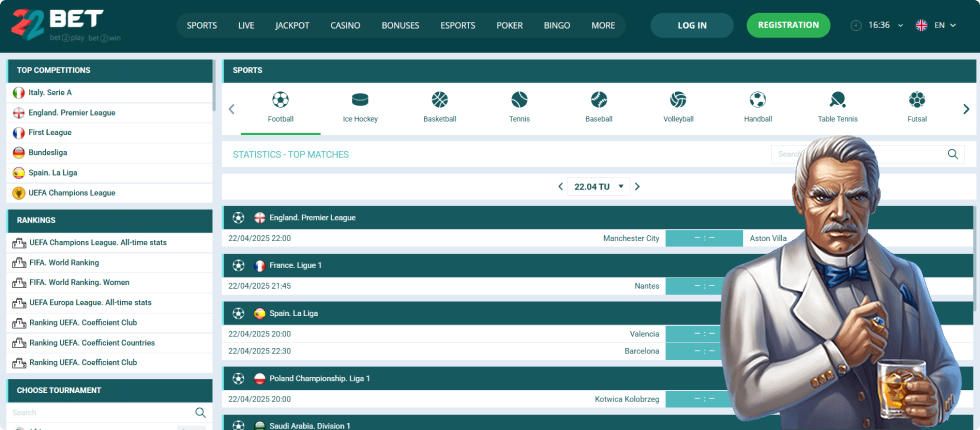980x430 pixels.
Task: Open the CASINO menu
Action: point(346,26)
